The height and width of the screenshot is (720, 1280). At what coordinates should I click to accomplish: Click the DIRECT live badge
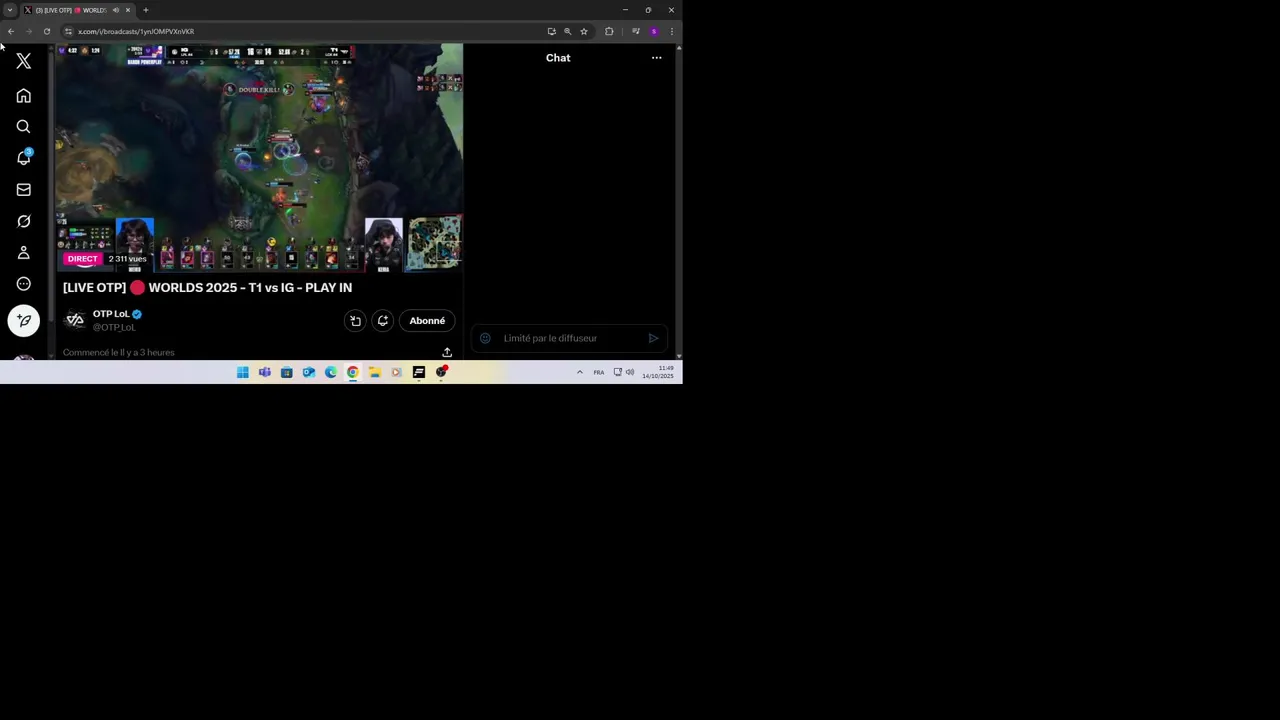[83, 259]
